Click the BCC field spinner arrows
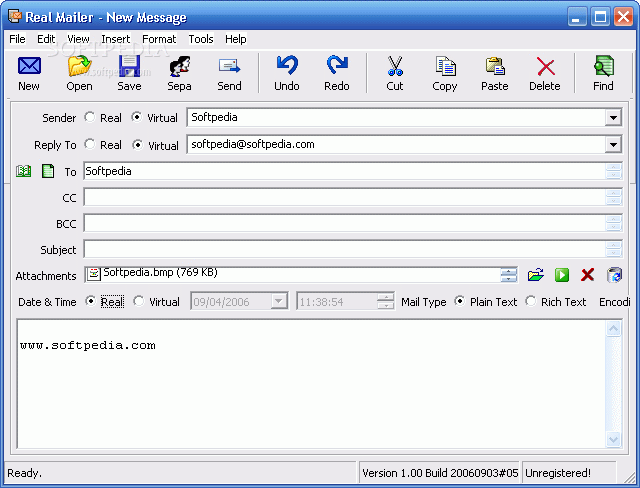The width and height of the screenshot is (640, 488). click(x=613, y=224)
